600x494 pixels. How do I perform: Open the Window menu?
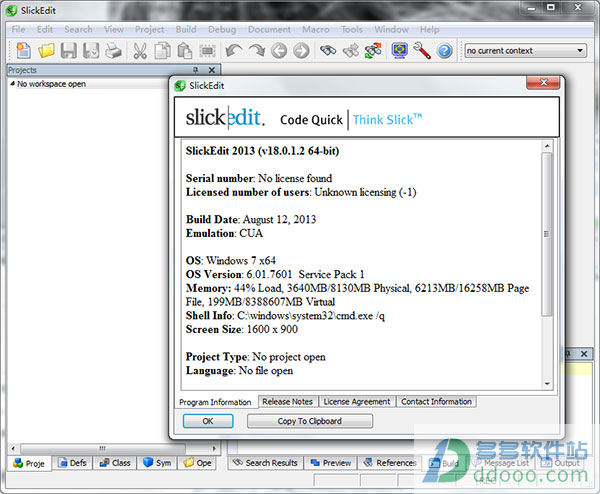pyautogui.click(x=391, y=29)
